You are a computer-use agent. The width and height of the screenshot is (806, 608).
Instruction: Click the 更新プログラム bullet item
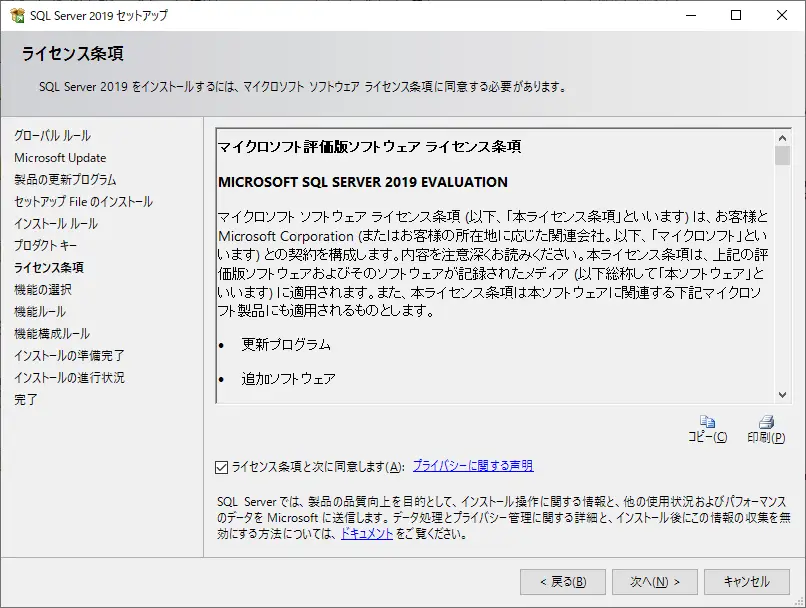286,344
